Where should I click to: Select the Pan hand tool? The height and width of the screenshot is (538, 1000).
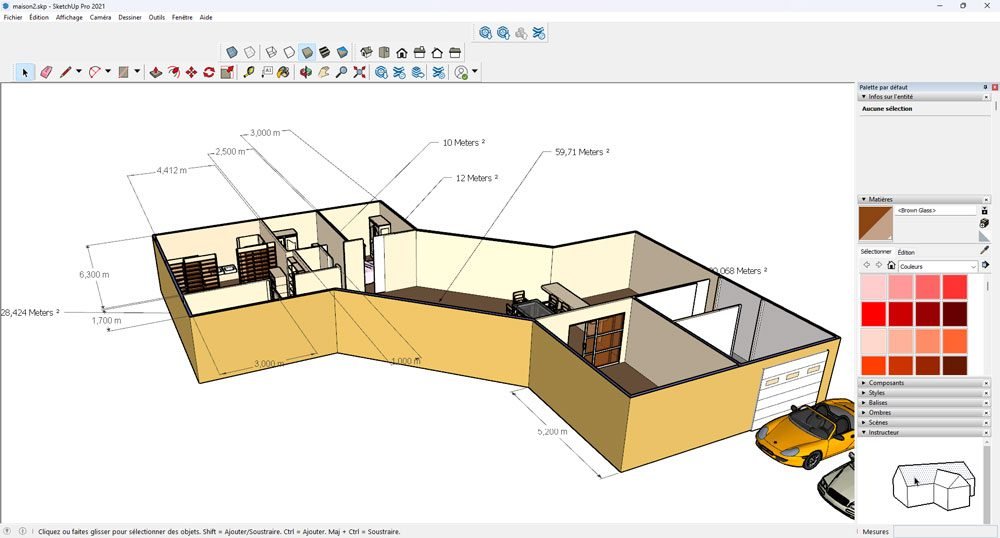pyautogui.click(x=323, y=73)
